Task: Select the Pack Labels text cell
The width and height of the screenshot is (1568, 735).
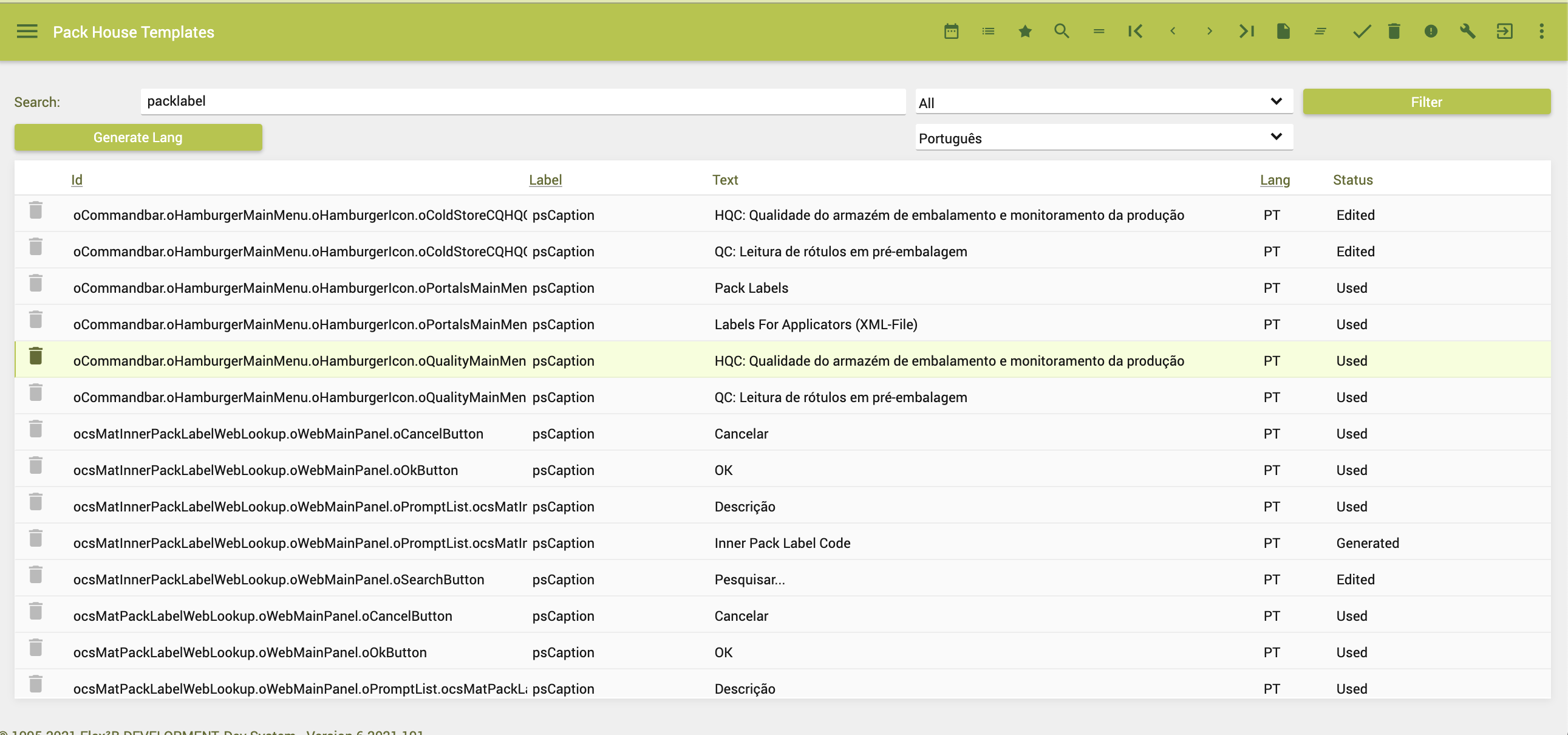Action: pos(751,288)
